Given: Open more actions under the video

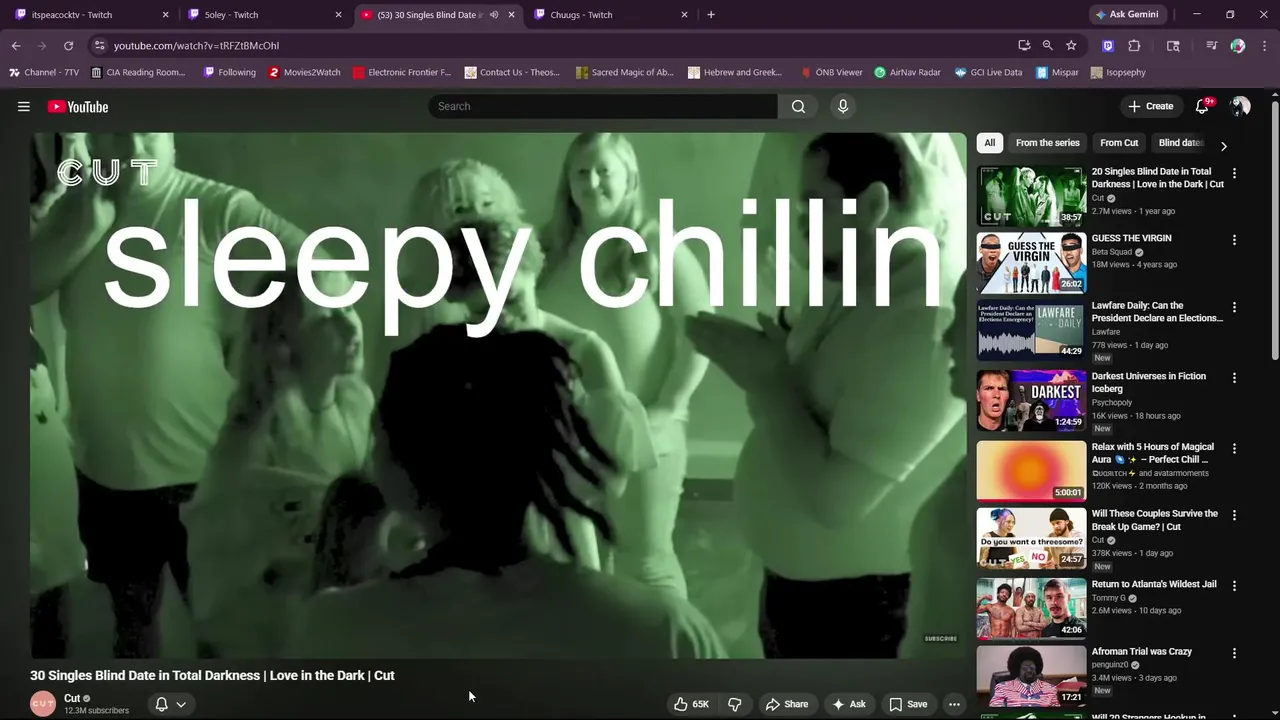Looking at the screenshot, I should point(954,704).
